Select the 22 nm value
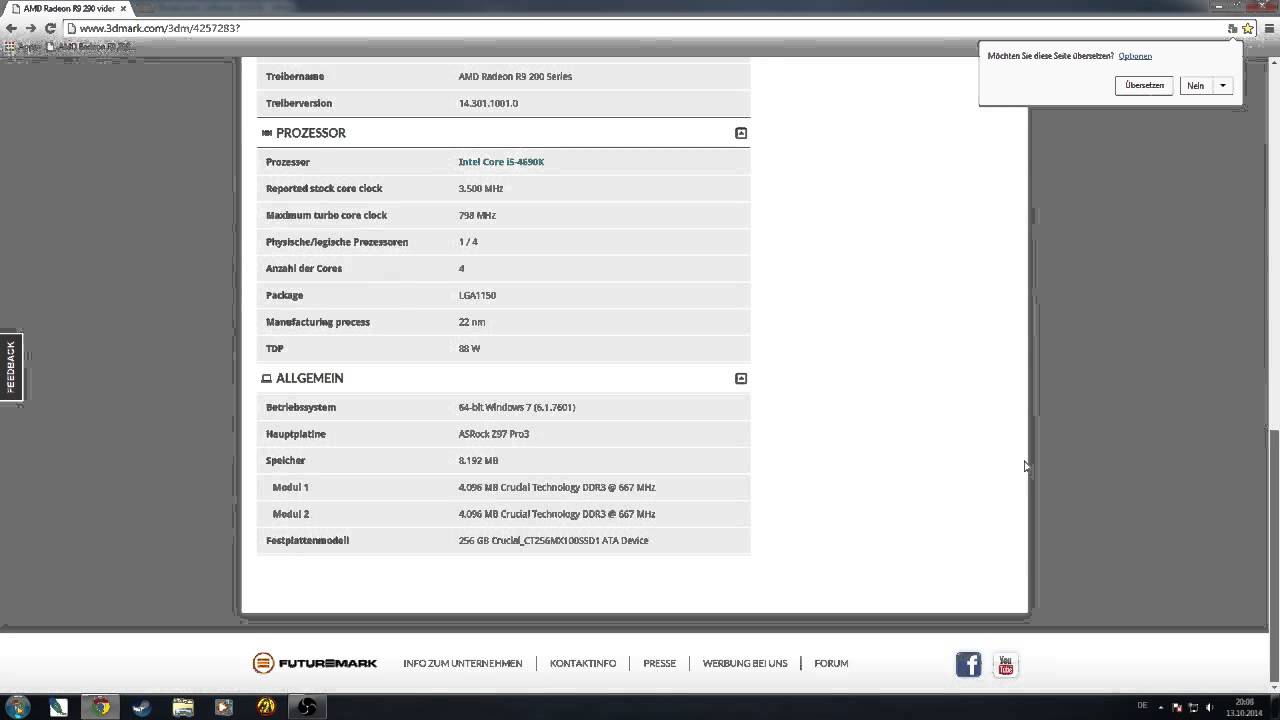Viewport: 1280px width, 720px height. point(472,322)
